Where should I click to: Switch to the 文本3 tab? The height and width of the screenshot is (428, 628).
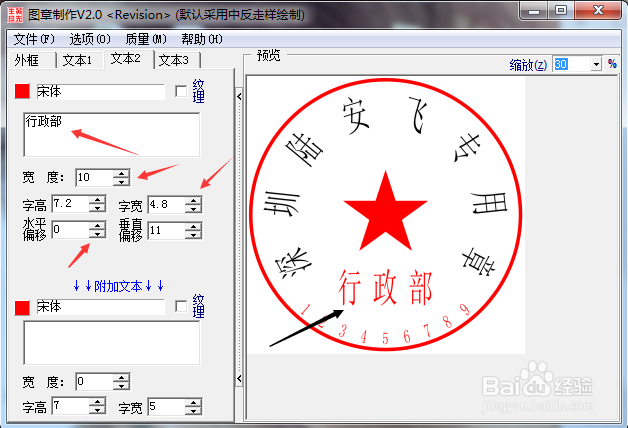[176, 60]
